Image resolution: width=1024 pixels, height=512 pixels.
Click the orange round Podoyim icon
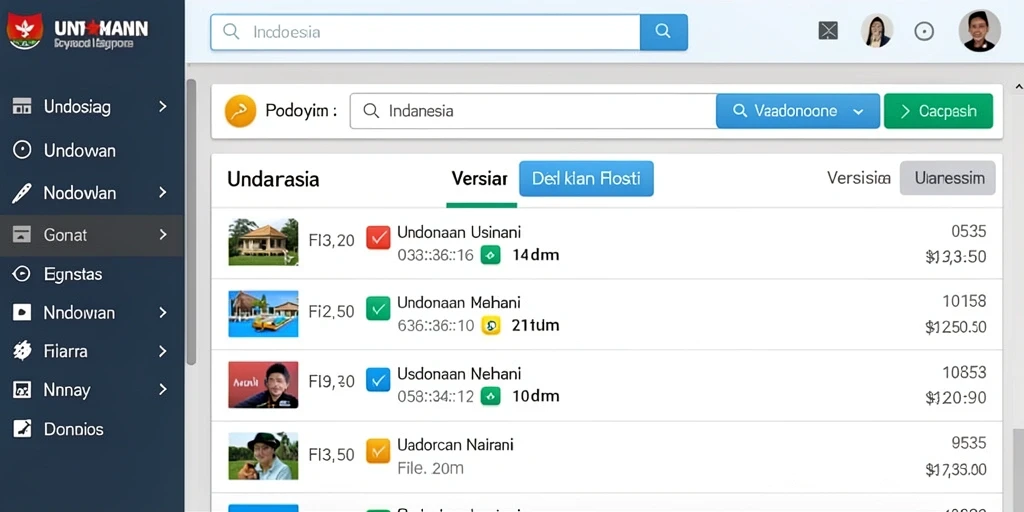click(x=240, y=111)
